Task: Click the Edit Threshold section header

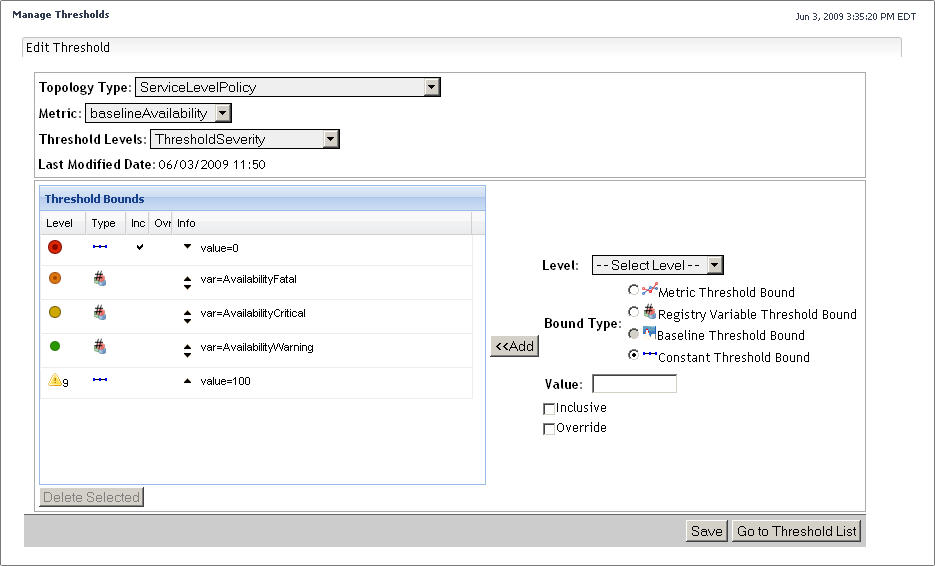Action: (68, 48)
